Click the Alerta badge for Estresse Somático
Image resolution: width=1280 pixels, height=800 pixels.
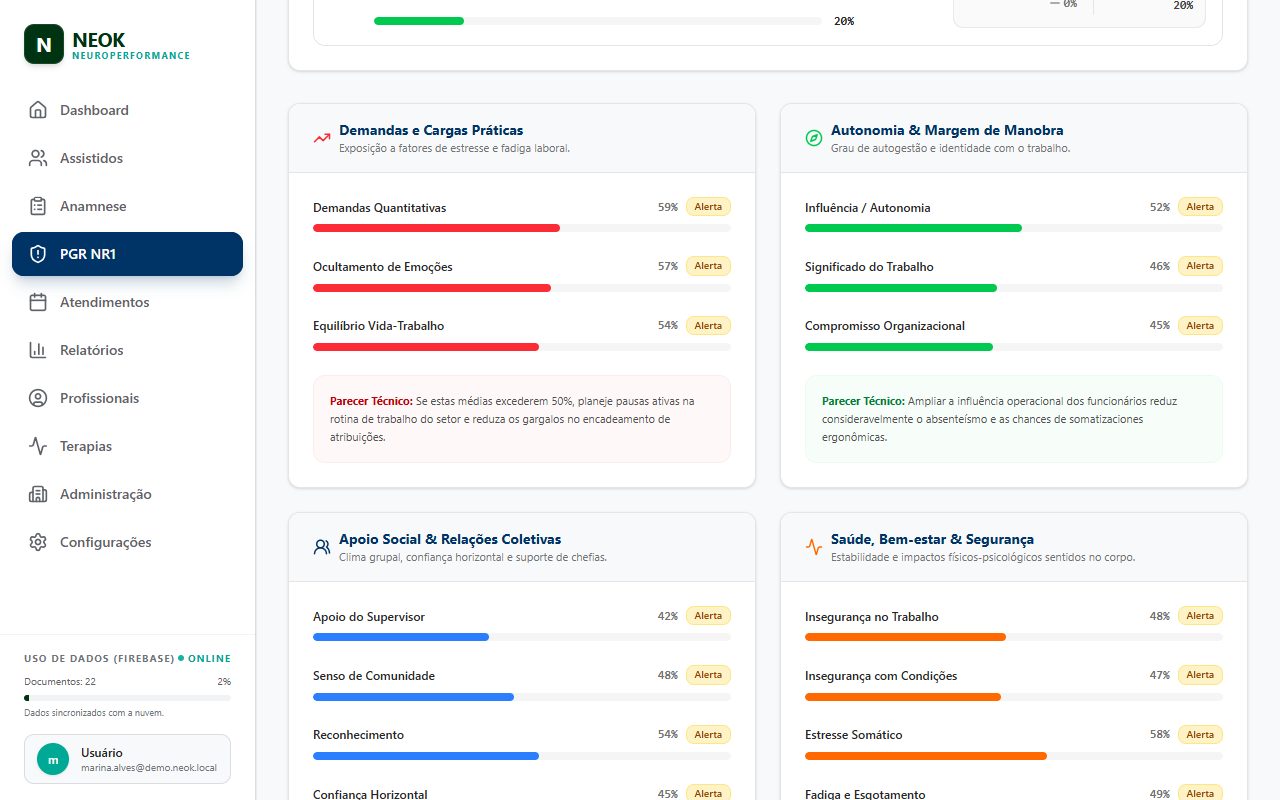pos(1200,734)
